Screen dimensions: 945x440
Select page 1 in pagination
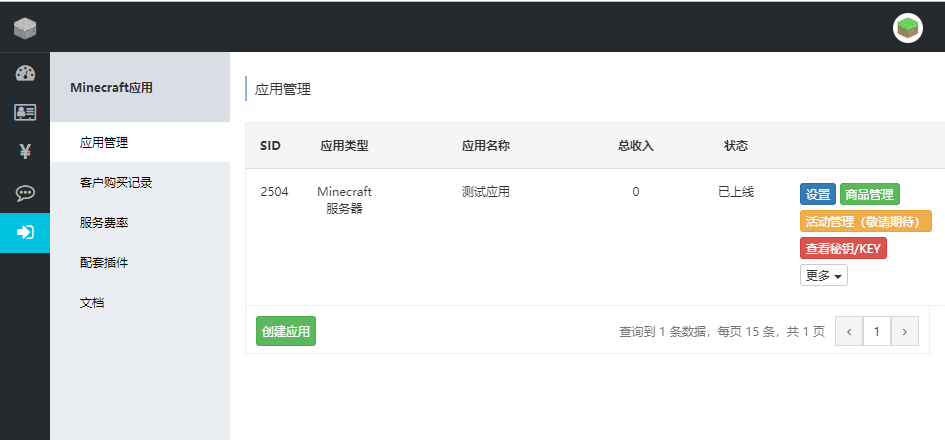pos(877,332)
